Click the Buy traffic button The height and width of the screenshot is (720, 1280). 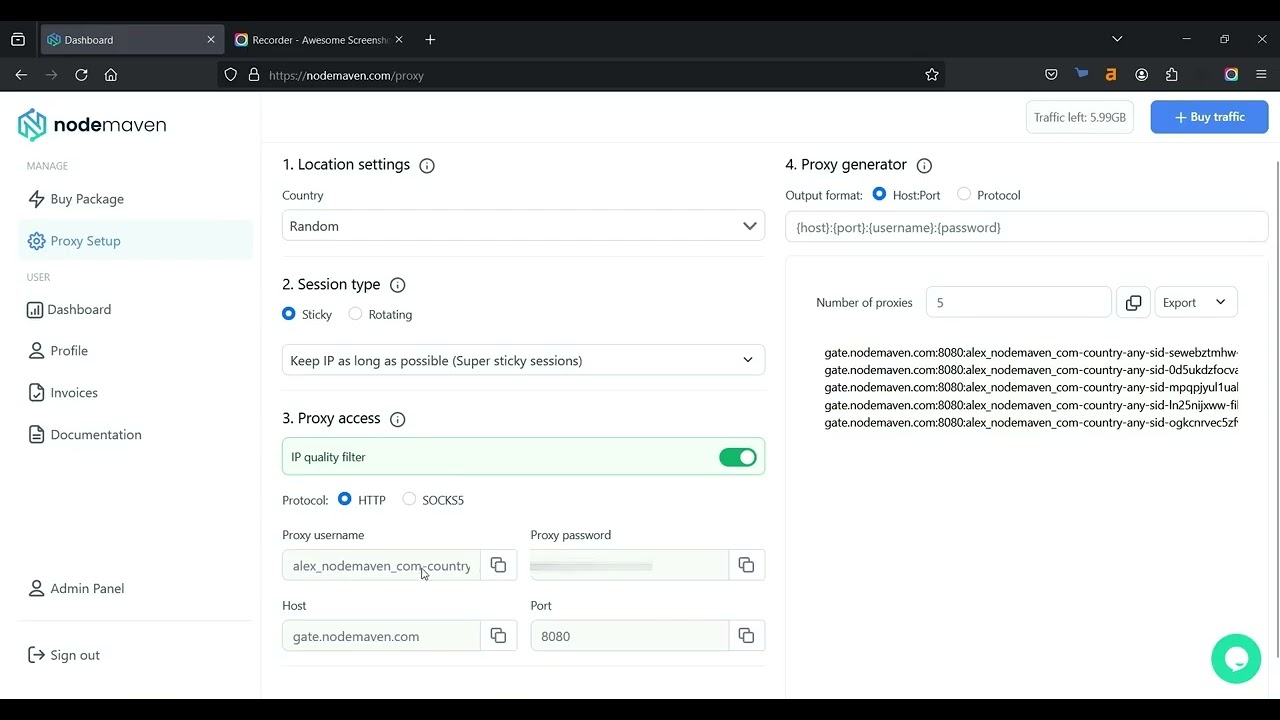coord(1209,117)
